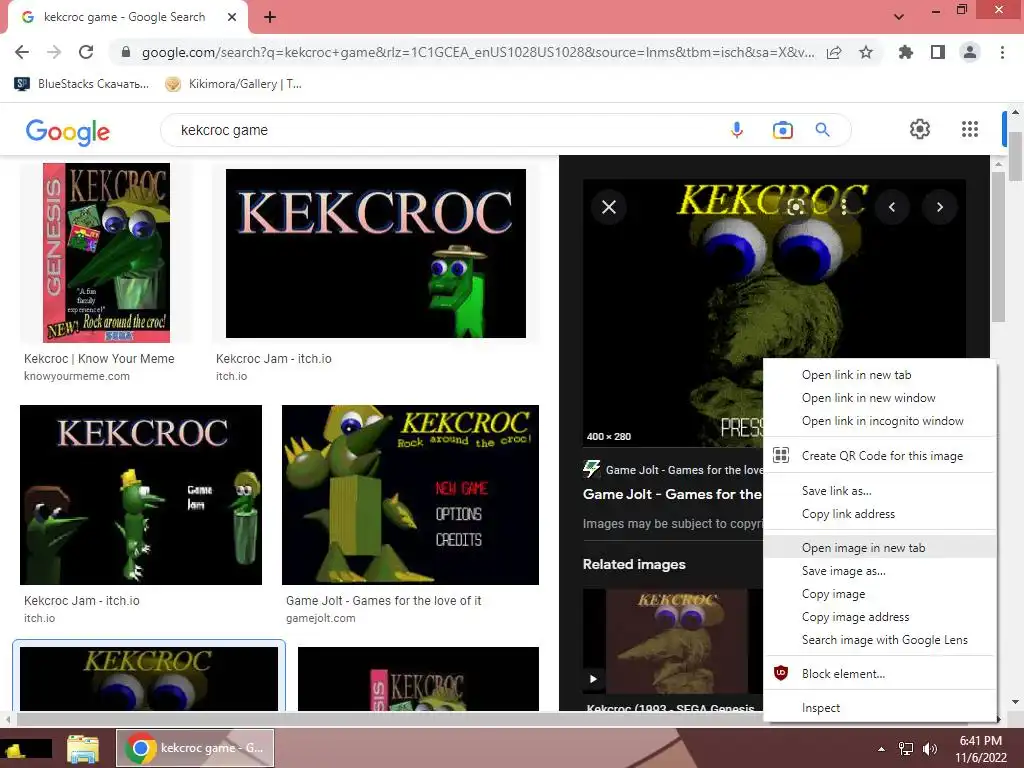The image size is (1024, 768).
Task: Toggle the Chrome side panel
Action: coord(938,52)
